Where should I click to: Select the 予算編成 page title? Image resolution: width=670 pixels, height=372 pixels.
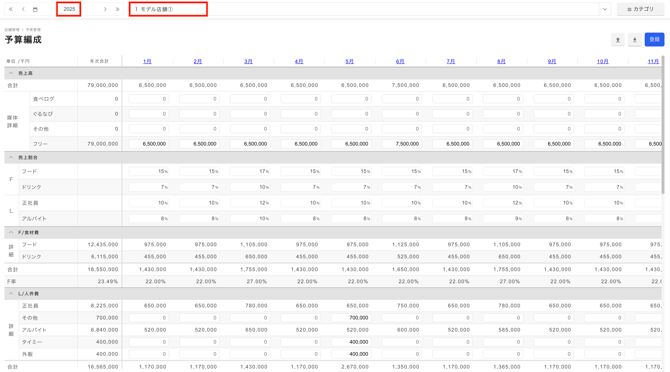[23, 40]
